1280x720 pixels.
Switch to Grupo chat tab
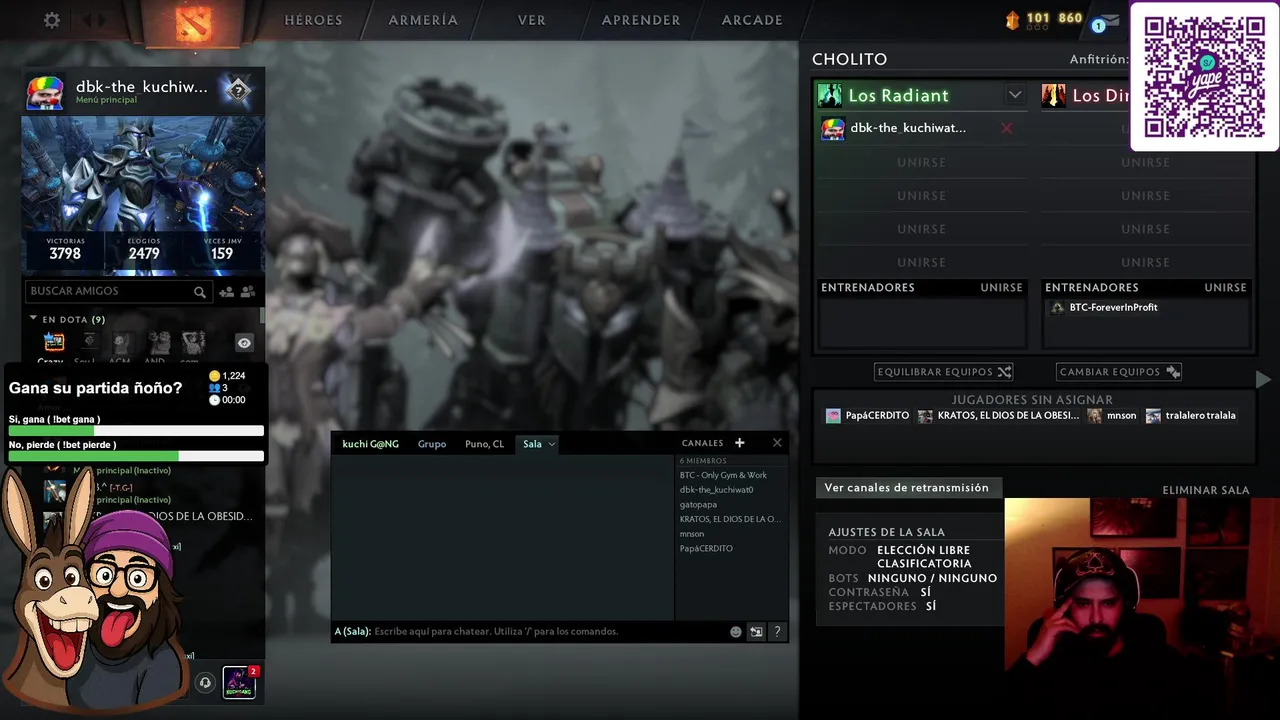432,444
